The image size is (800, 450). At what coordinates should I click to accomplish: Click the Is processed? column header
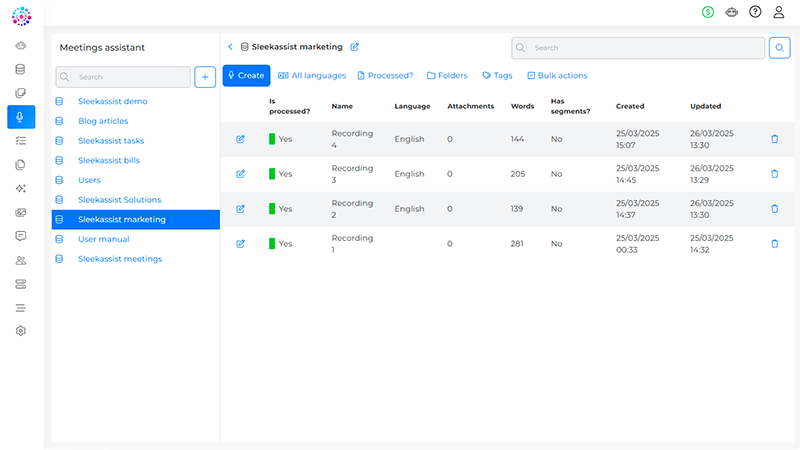click(x=289, y=106)
